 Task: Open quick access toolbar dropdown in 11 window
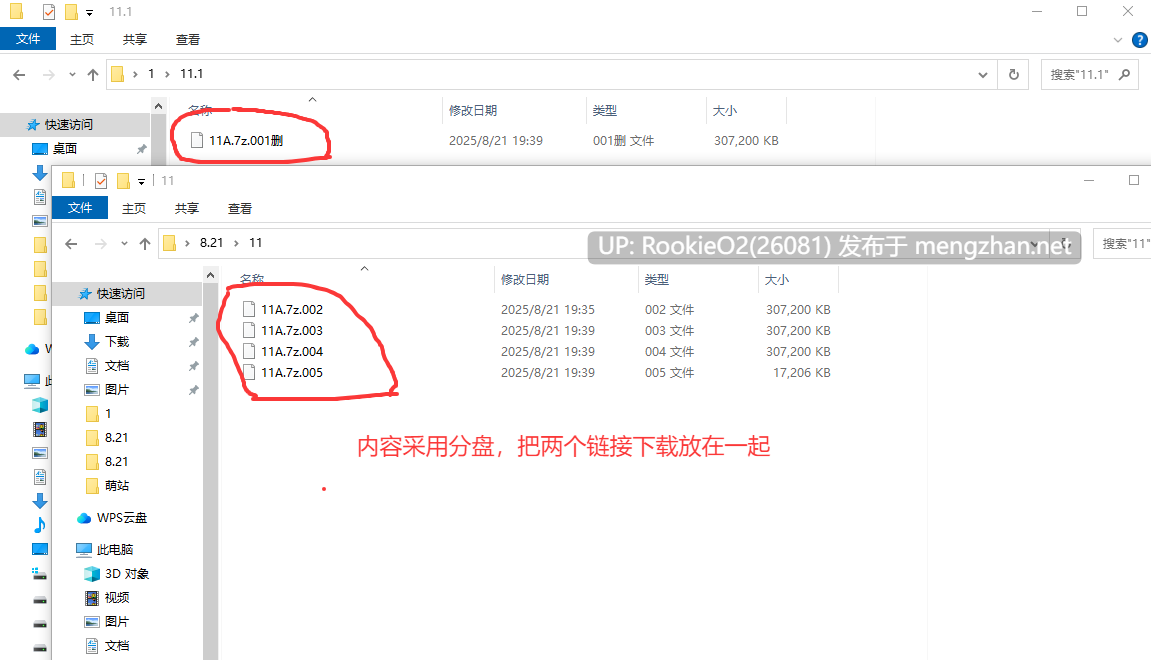point(142,181)
